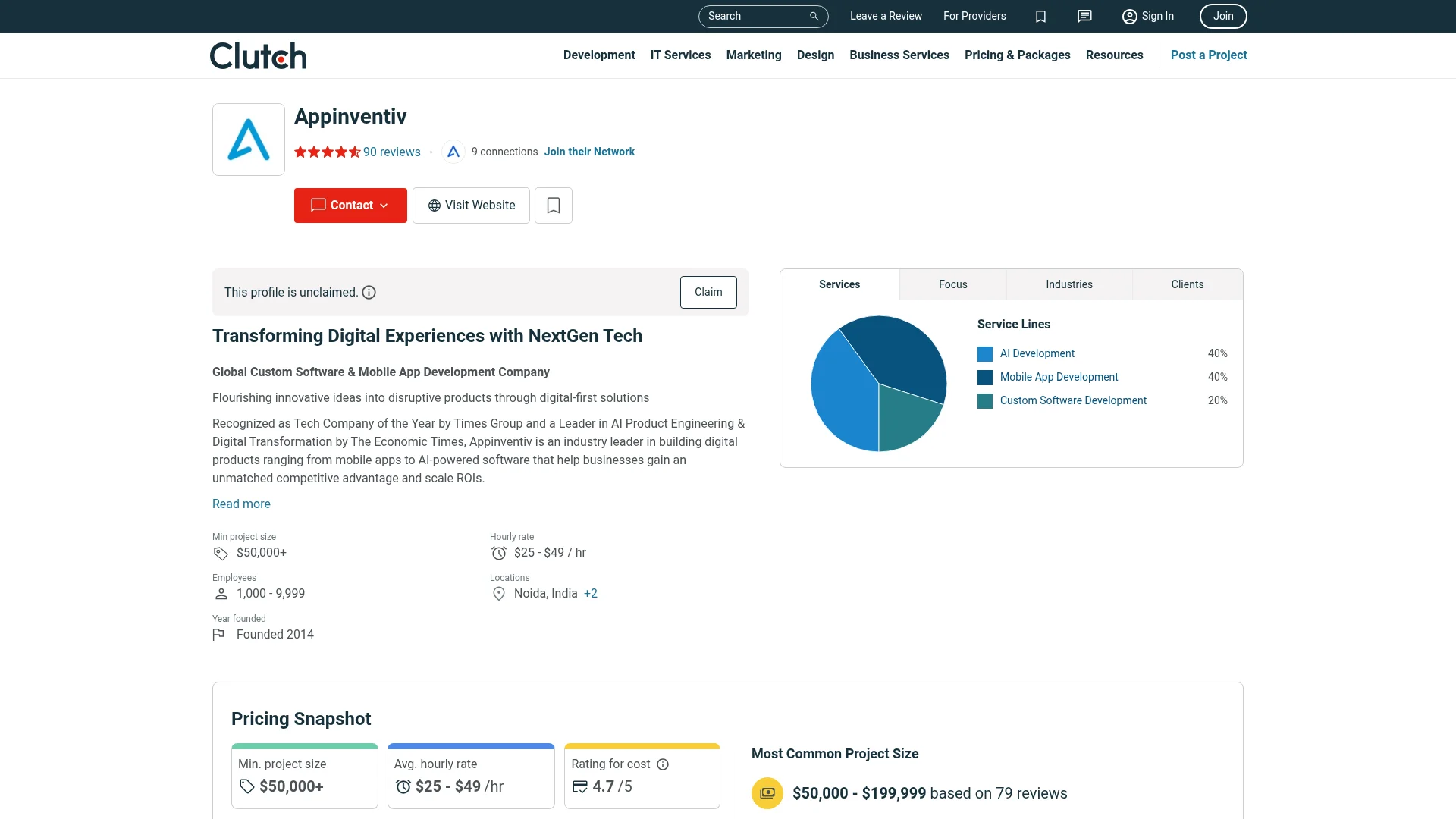Image resolution: width=1456 pixels, height=819 pixels.
Task: Click the star rating icons
Action: click(x=327, y=152)
